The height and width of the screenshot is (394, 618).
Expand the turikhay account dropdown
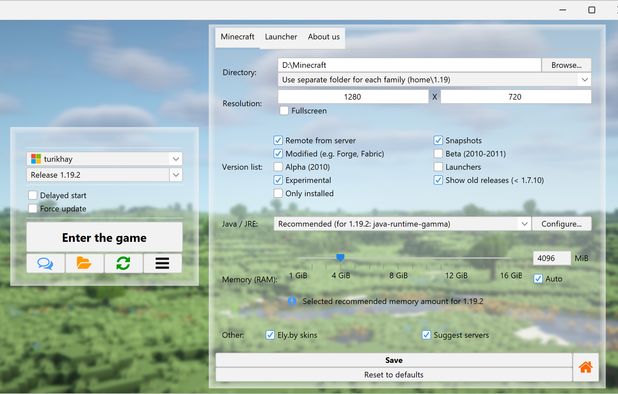176,159
